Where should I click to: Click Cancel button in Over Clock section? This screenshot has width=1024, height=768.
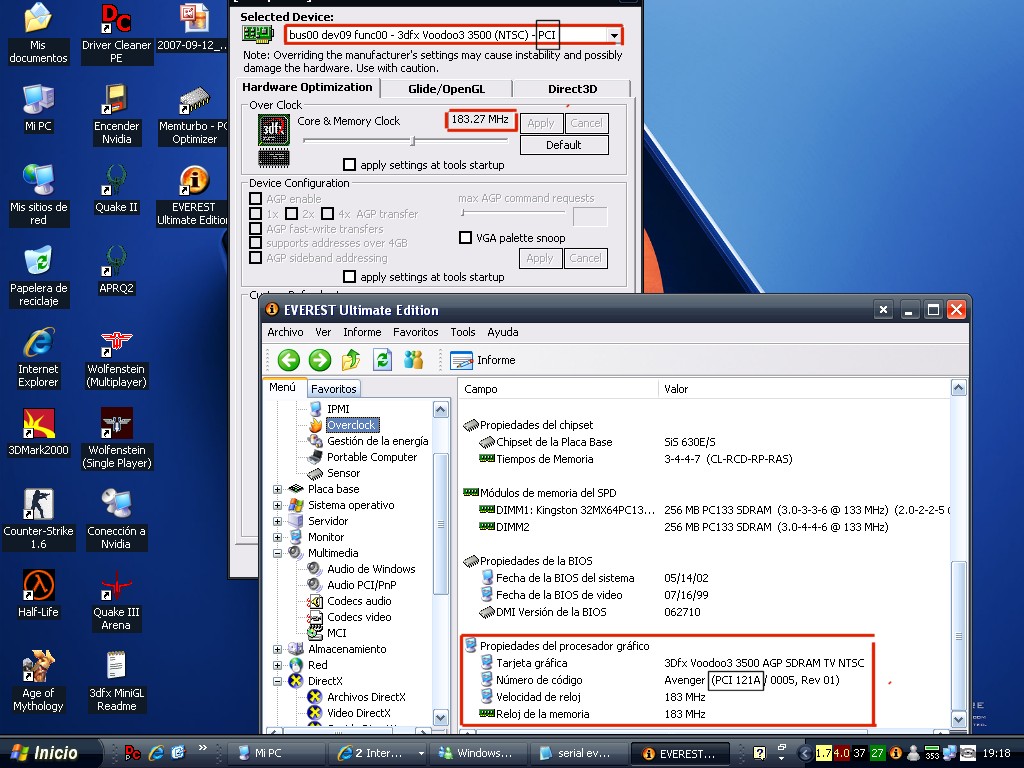(x=586, y=123)
